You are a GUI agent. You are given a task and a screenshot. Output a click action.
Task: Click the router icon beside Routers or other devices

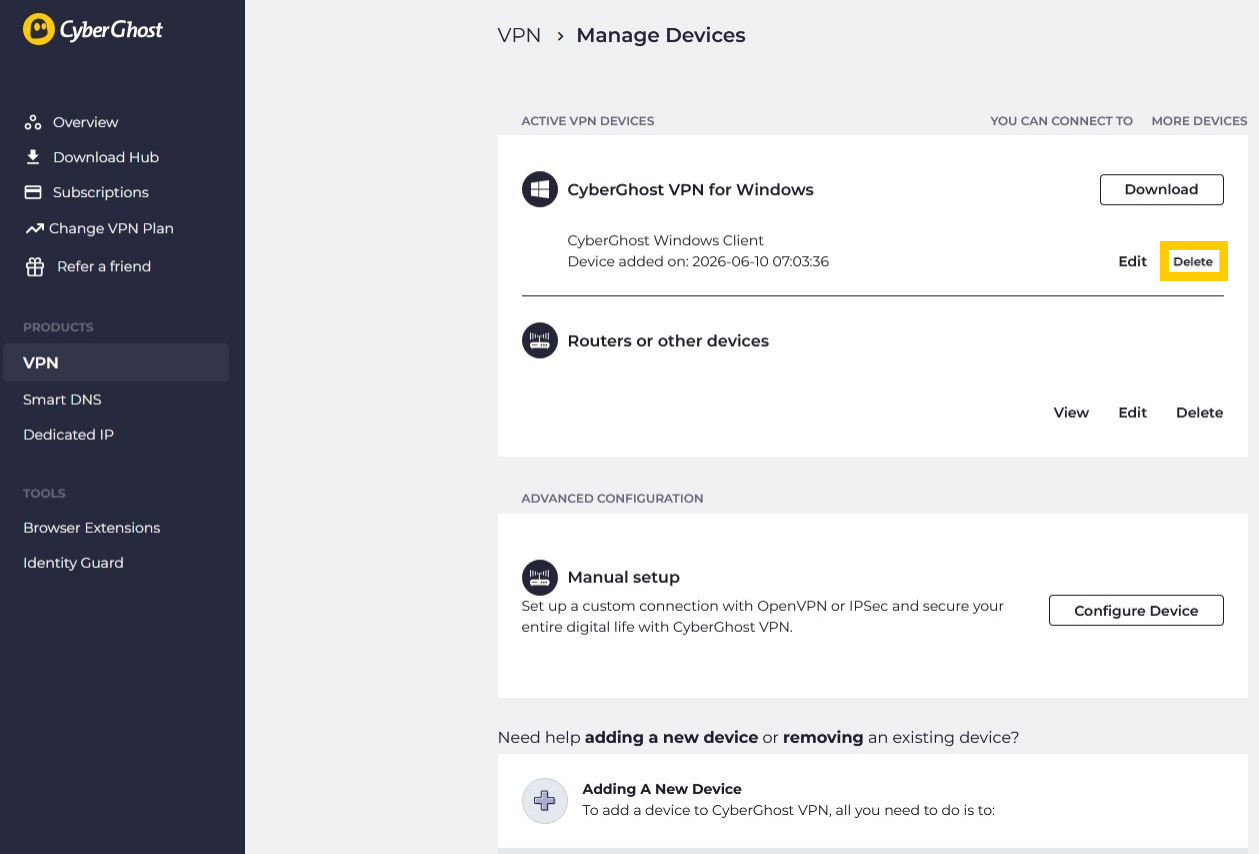coord(540,340)
